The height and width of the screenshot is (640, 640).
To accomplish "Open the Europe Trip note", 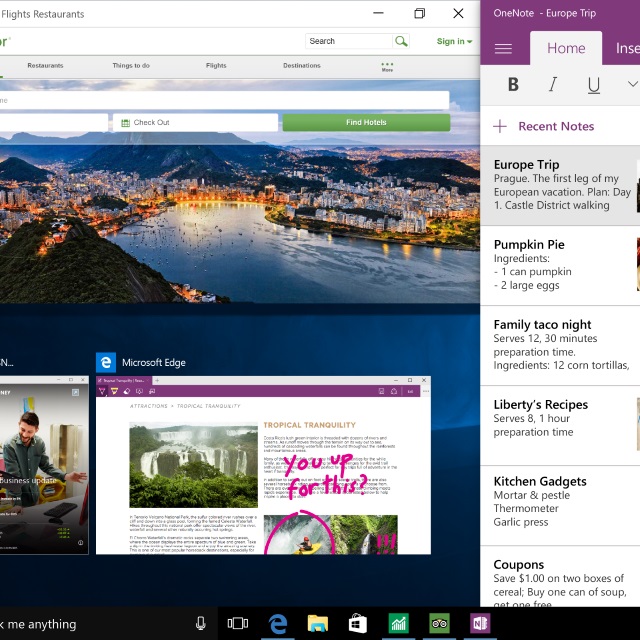I will click(560, 185).
